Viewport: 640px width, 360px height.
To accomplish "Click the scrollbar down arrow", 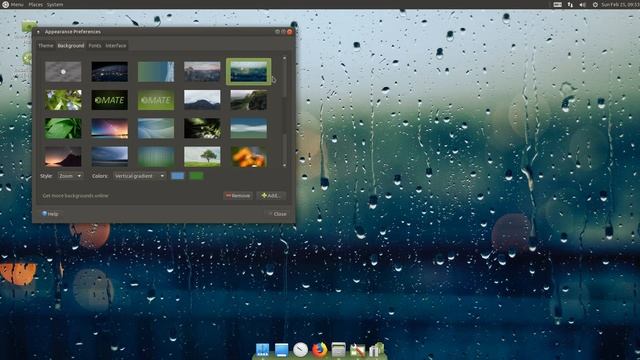I will coord(284,165).
